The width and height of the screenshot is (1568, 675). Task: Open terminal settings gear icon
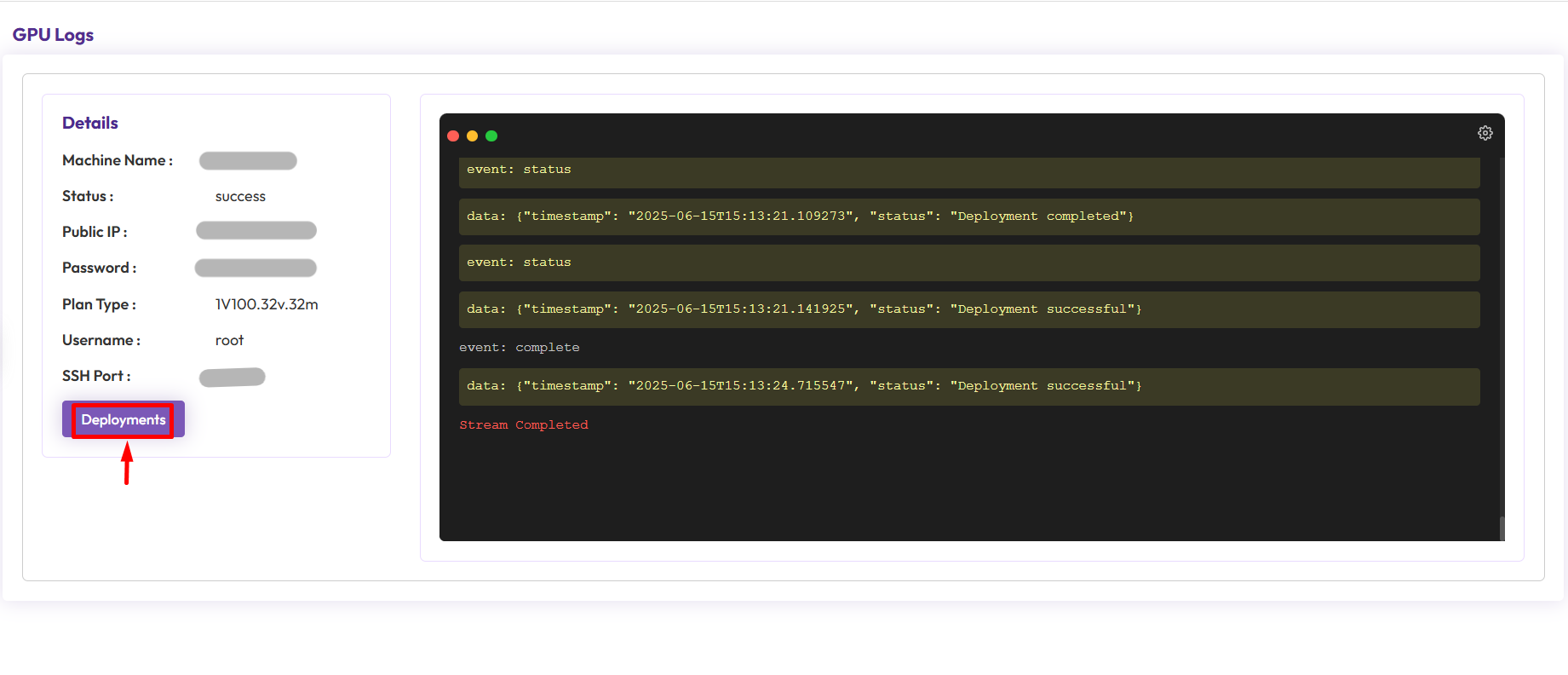point(1485,133)
